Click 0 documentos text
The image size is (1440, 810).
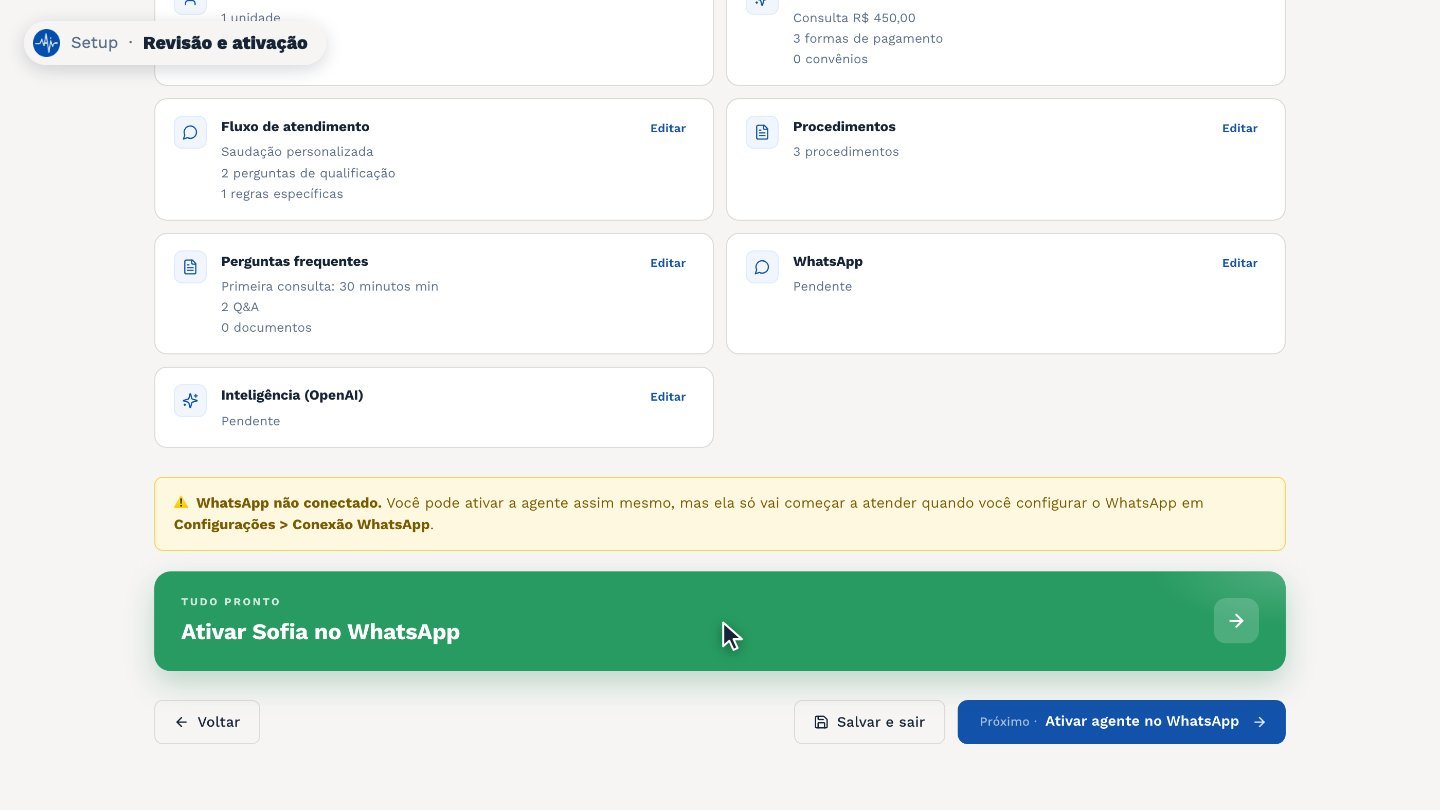pos(266,328)
